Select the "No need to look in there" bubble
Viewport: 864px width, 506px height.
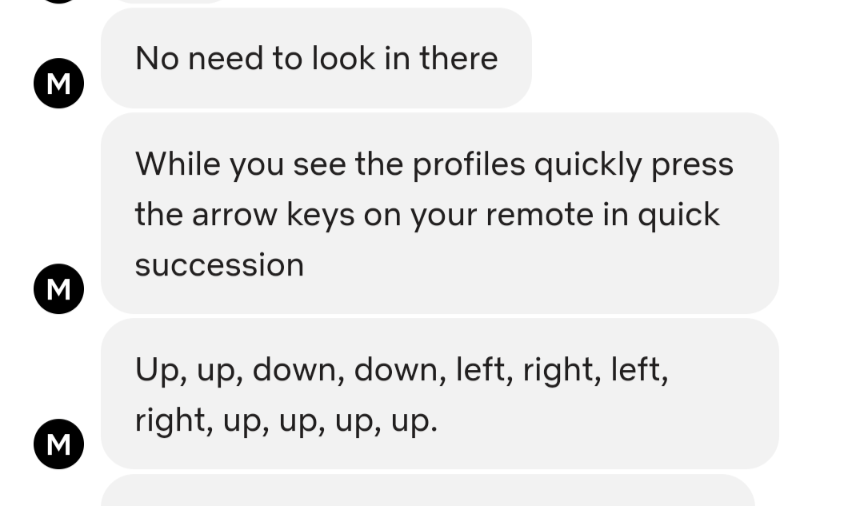316,58
